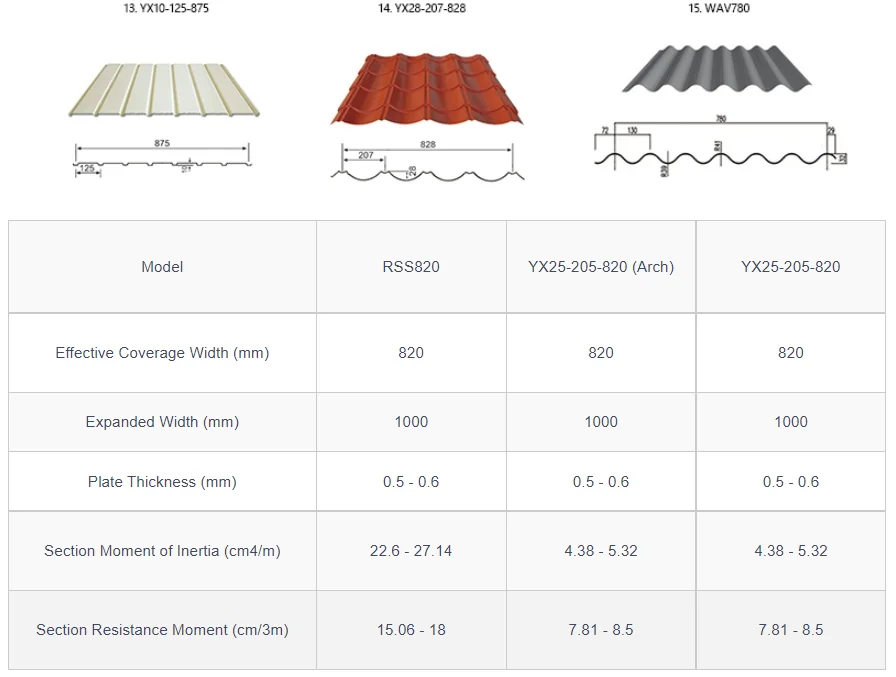Screen dimensions: 896x677
Task: Click the 780 mm wave profile diagram
Action: (x=721, y=146)
